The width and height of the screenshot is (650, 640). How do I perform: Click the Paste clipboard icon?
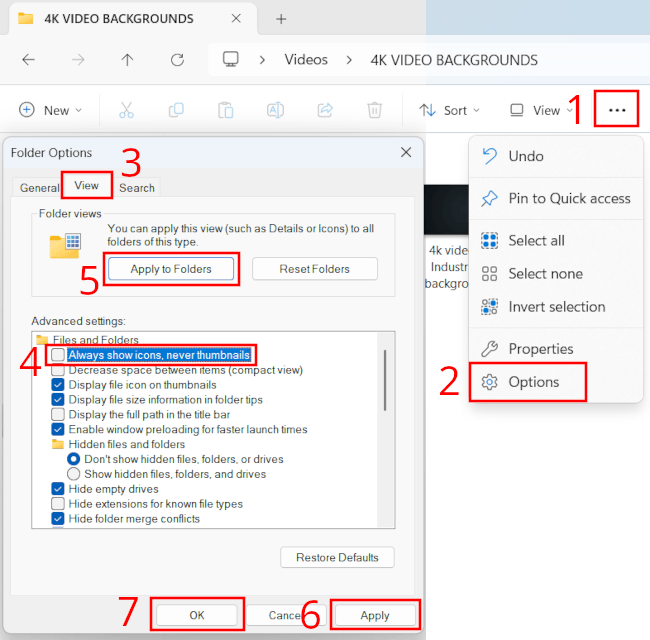pos(226,110)
